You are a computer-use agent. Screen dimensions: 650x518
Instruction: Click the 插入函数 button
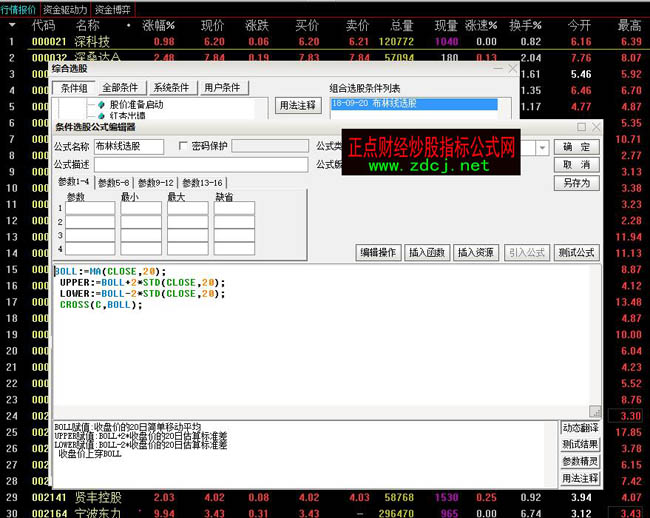click(x=428, y=253)
